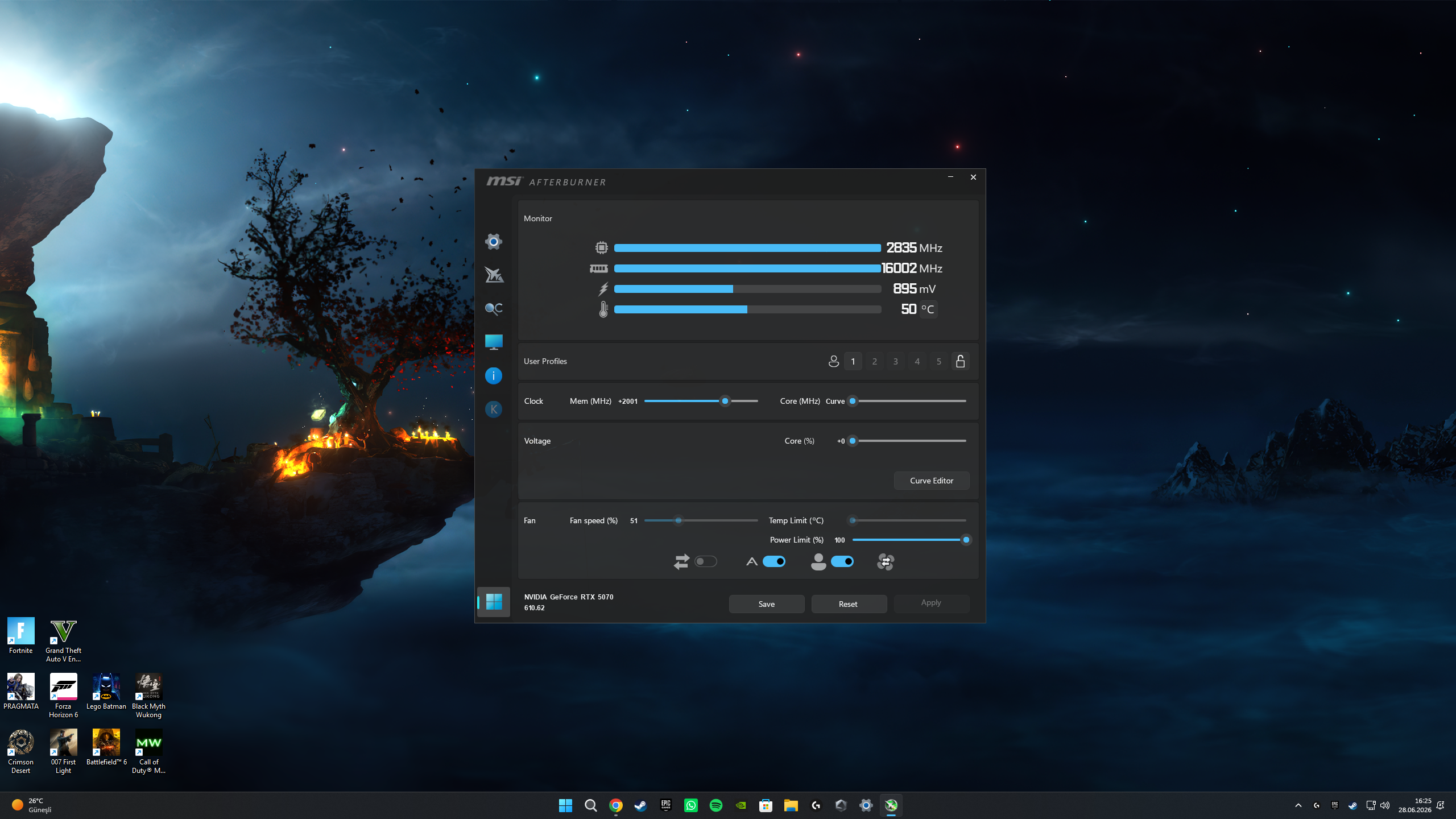This screenshot has height=819, width=1456.
Task: Select user profile 4
Action: pos(917,361)
